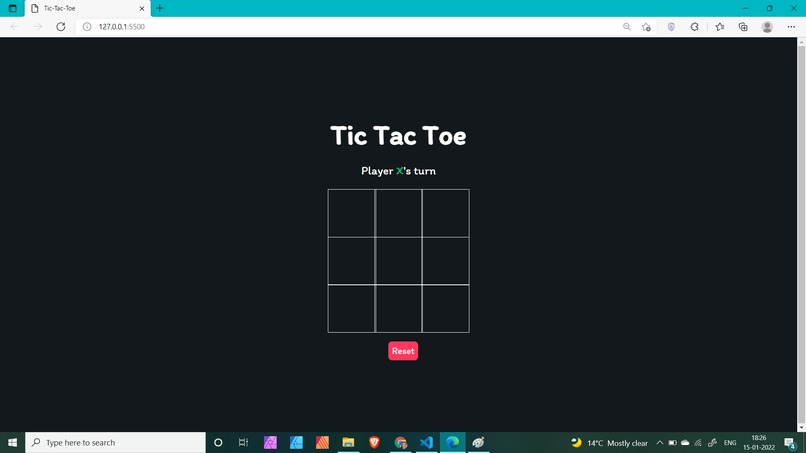Open Visual Studio Code from the taskbar
Screen dimensions: 806x453
point(426,442)
